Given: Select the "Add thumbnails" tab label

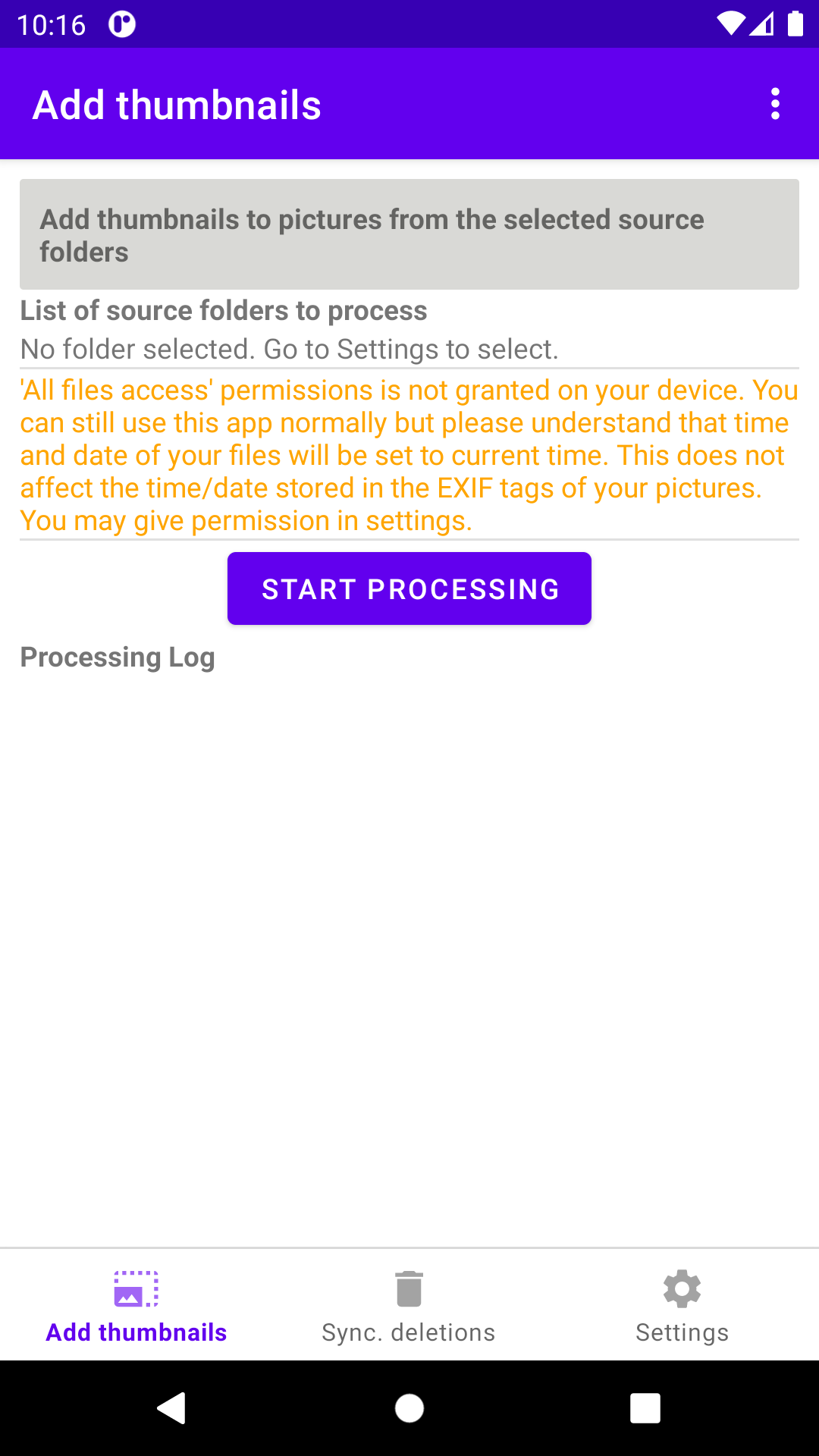Looking at the screenshot, I should [136, 1332].
